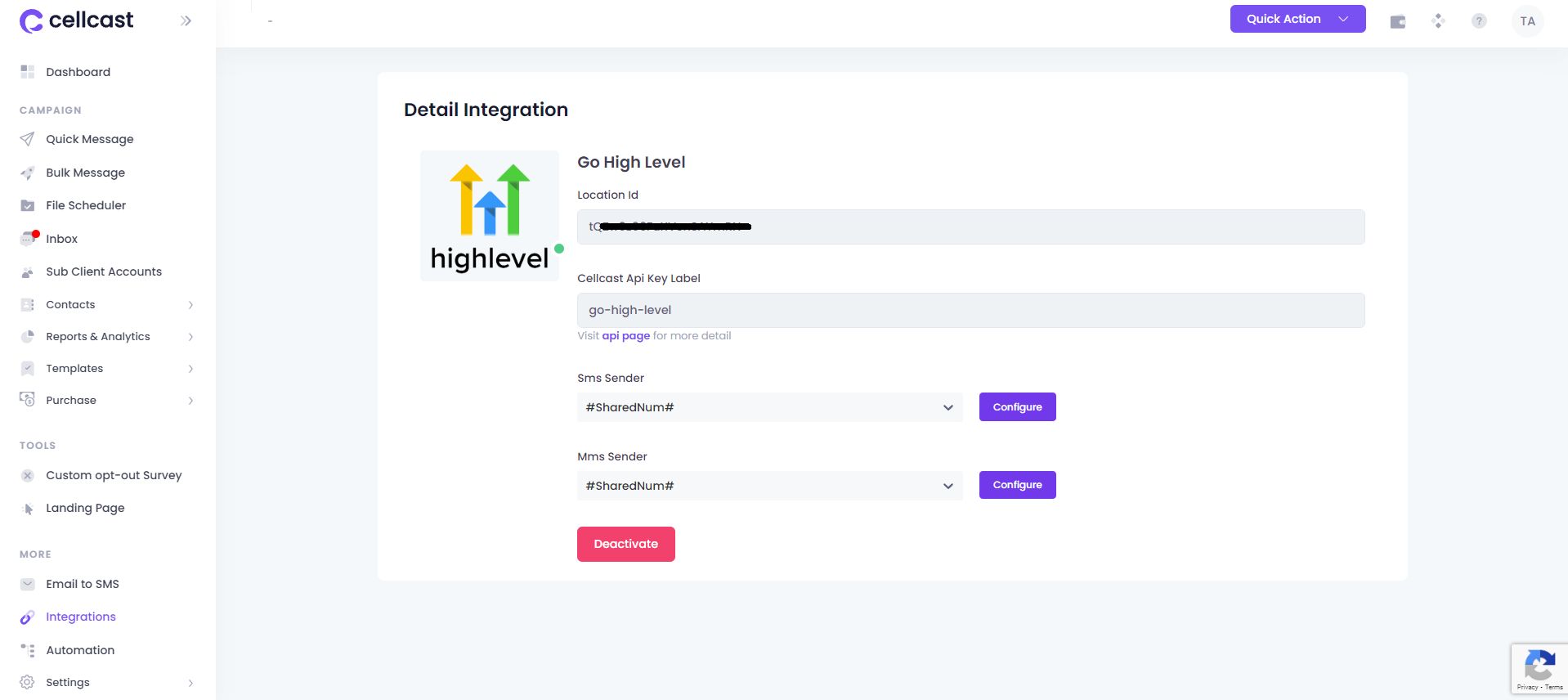The image size is (1568, 700).
Task: Open the Sms Sender dropdown
Action: click(x=770, y=407)
